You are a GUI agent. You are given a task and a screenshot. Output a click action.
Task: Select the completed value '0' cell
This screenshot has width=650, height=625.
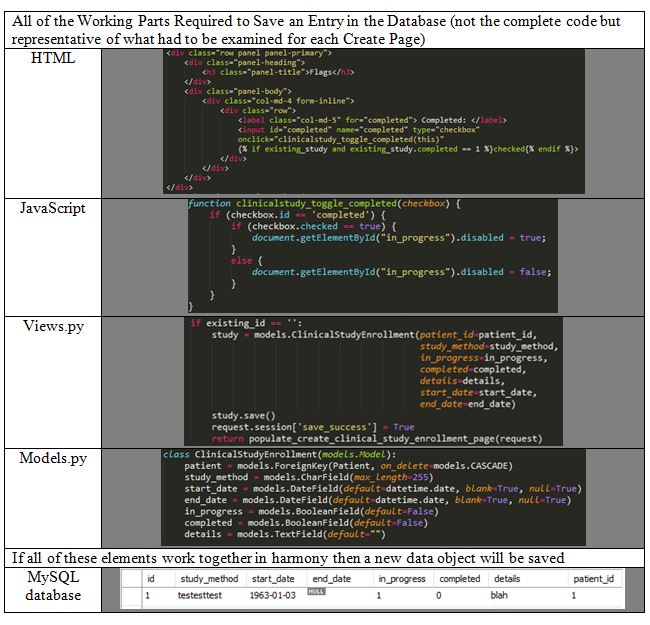(439, 595)
